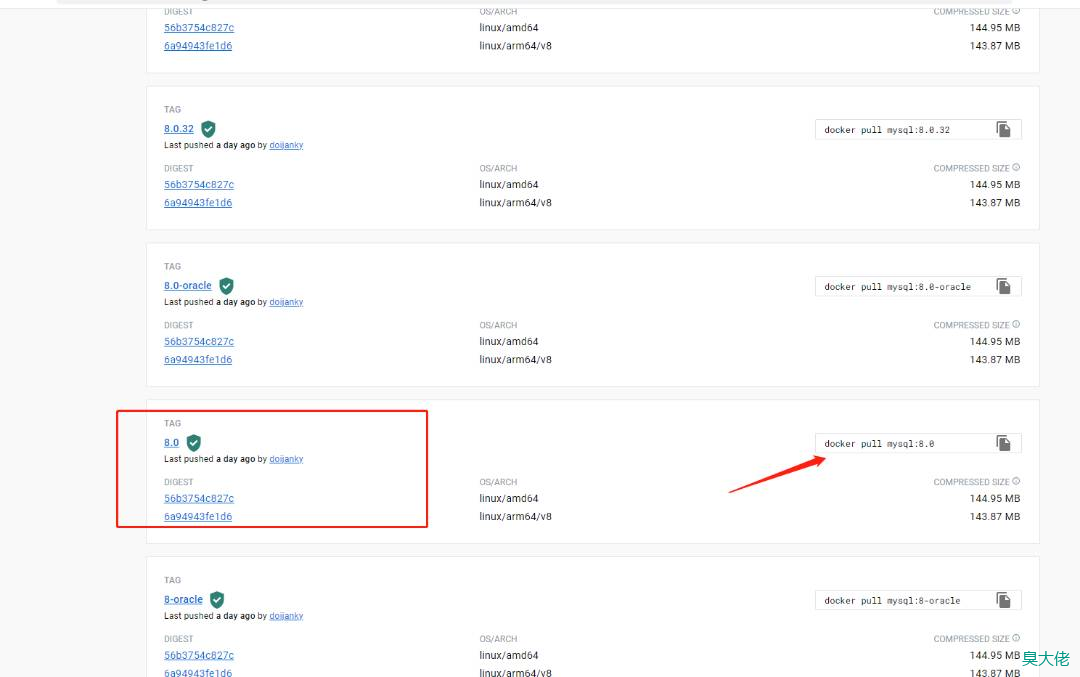Select the docker pull mysql:8.0 command field

(x=918, y=444)
